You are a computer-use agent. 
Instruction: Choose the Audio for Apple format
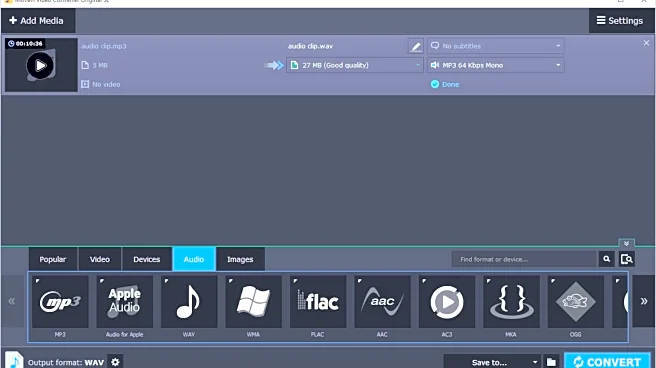pyautogui.click(x=124, y=302)
